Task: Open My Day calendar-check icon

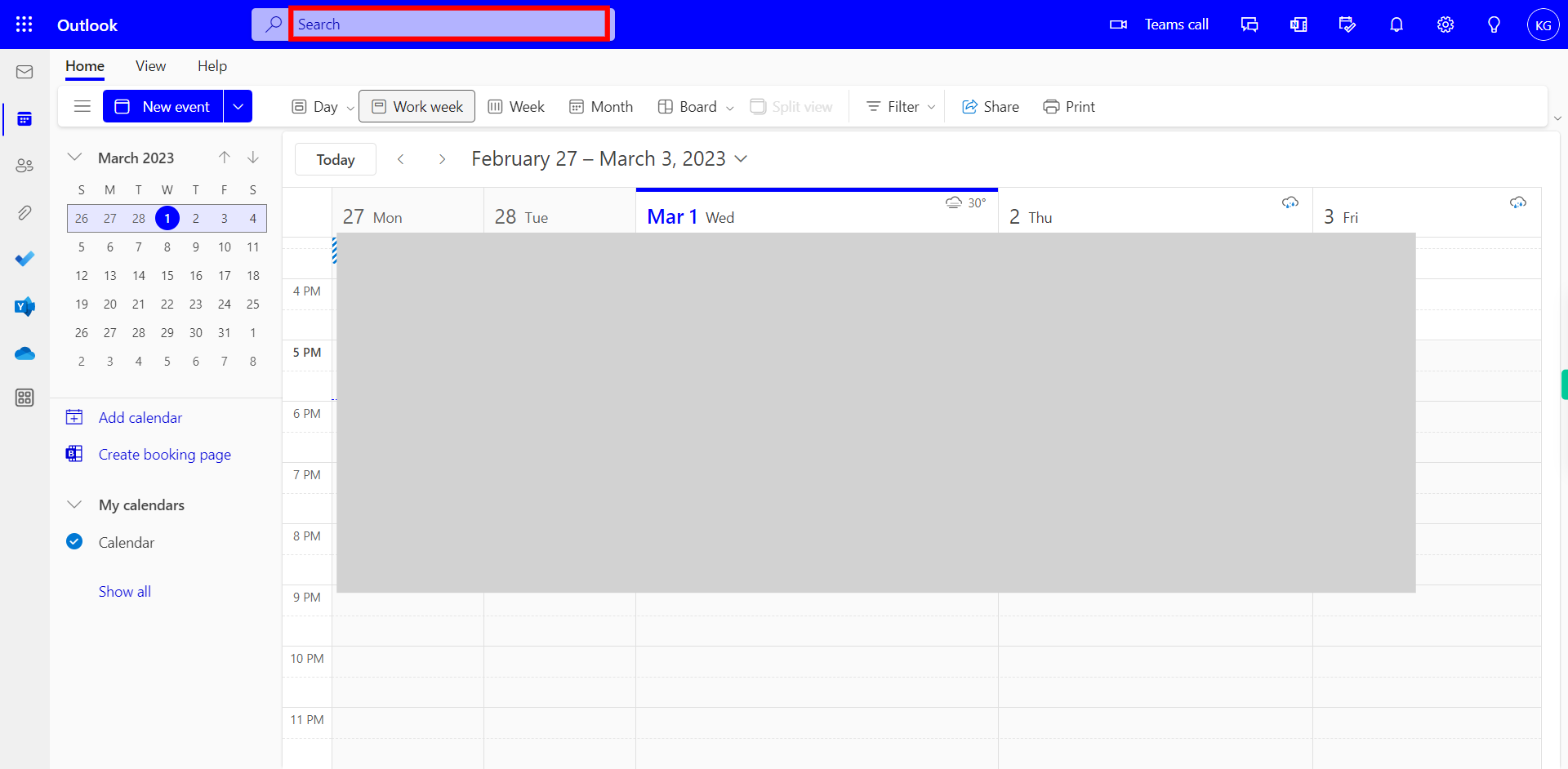Action: point(1347,24)
